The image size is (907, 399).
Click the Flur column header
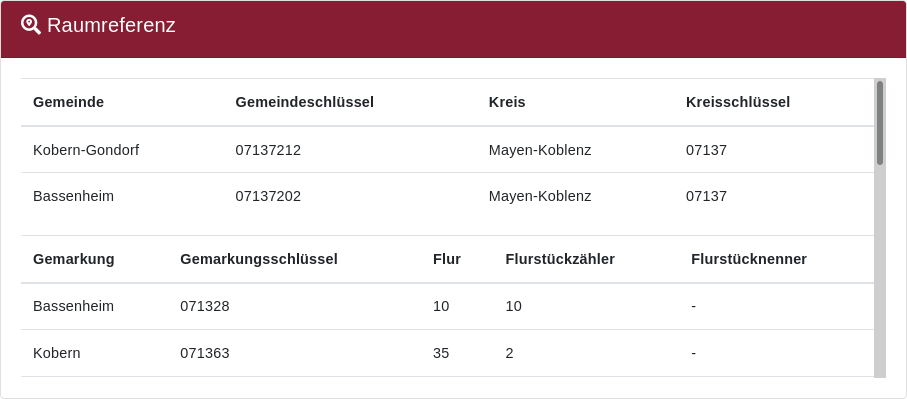point(447,259)
